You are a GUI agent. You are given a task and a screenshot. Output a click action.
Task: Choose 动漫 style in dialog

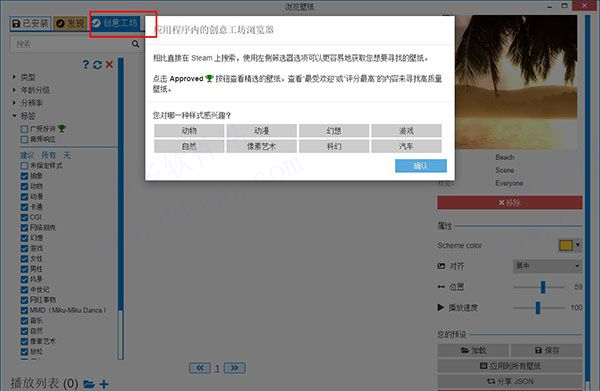pyautogui.click(x=261, y=131)
